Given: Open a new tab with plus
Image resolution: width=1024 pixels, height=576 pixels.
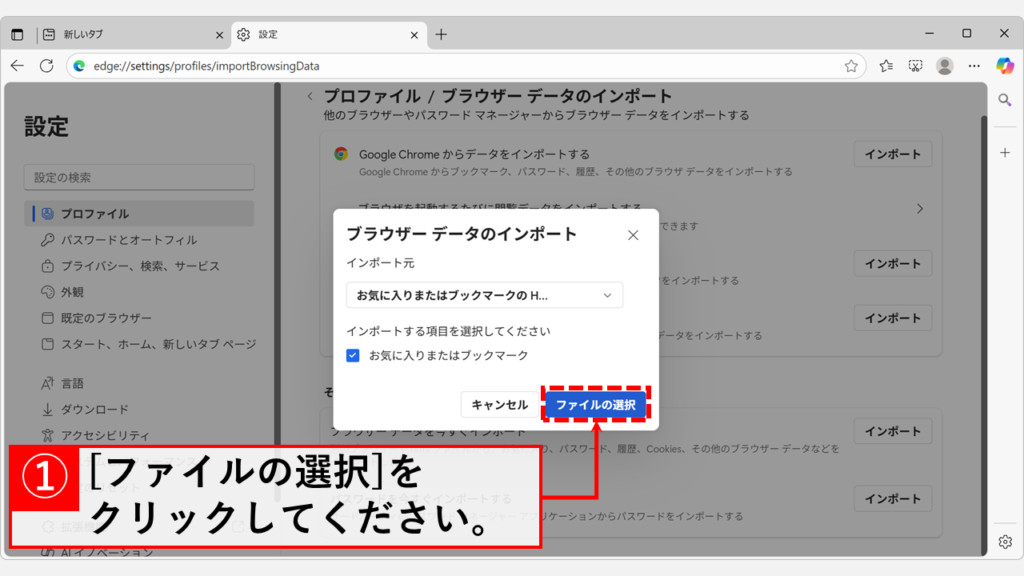Looking at the screenshot, I should (441, 35).
